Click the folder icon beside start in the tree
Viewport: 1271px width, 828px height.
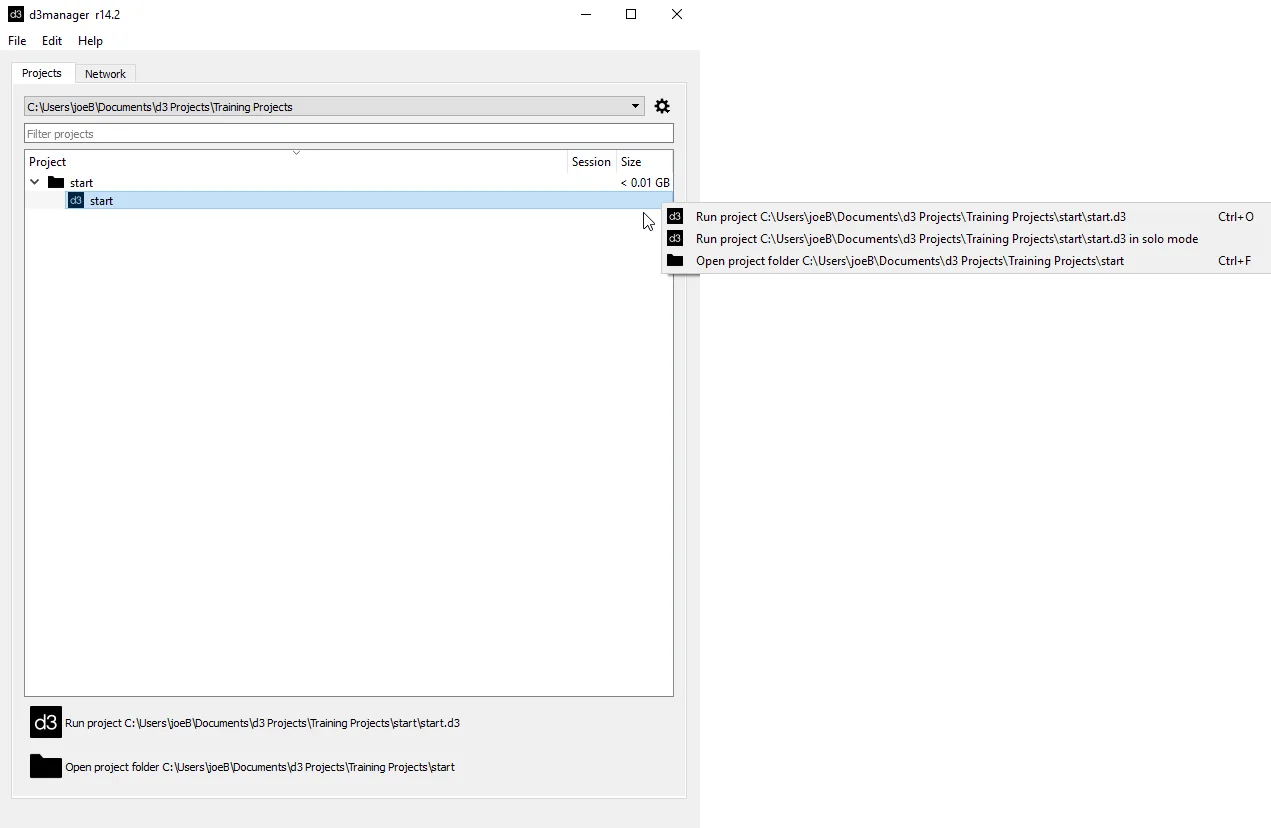pos(56,182)
